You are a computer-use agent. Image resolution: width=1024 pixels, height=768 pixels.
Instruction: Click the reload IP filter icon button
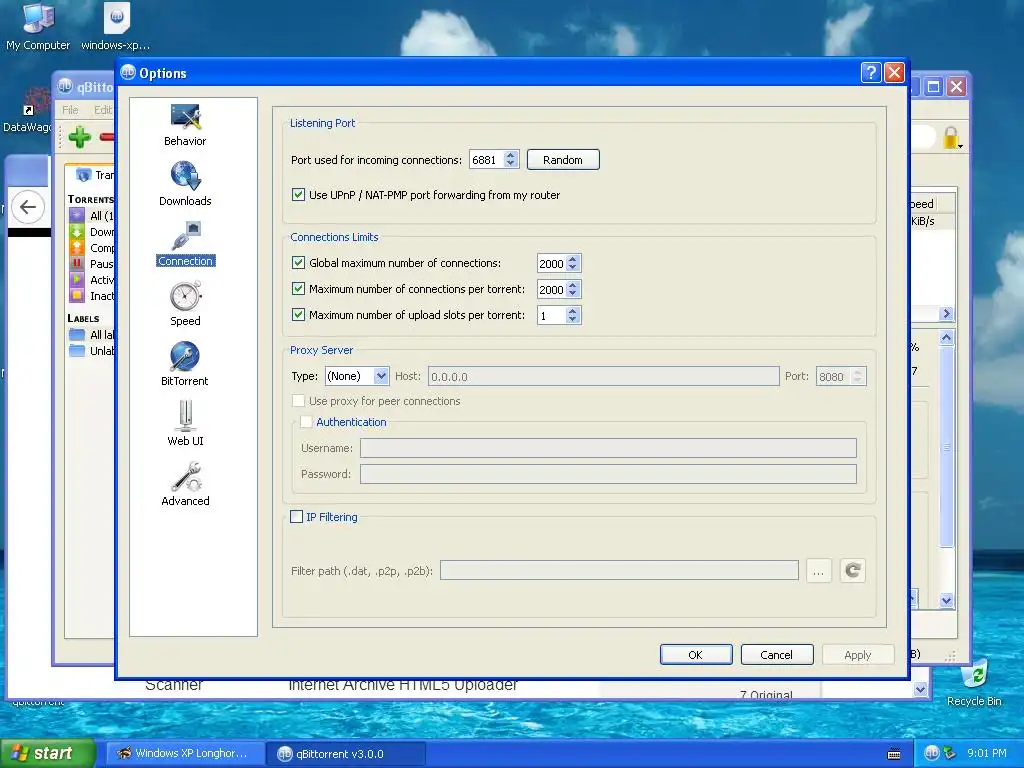[x=852, y=571]
